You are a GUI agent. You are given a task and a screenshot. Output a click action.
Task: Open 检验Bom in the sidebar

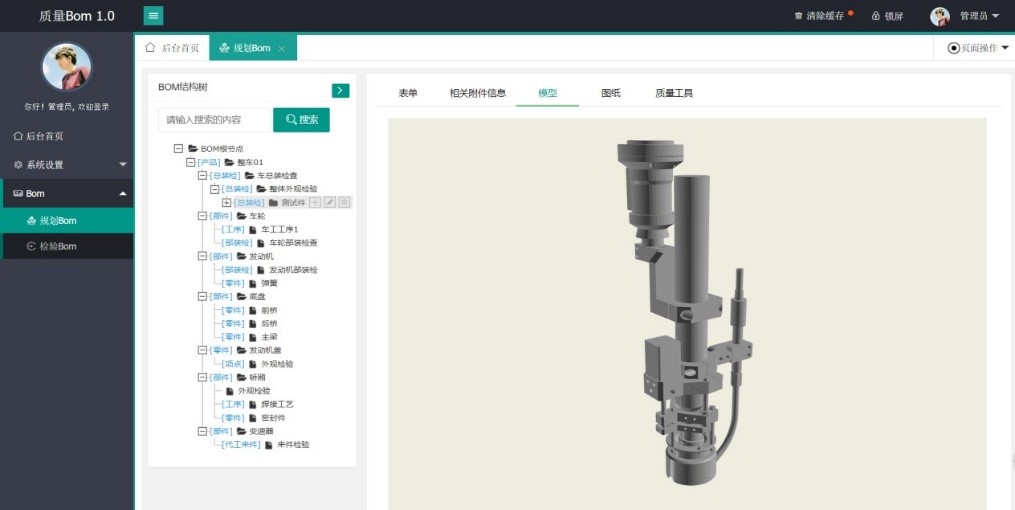pyautogui.click(x=67, y=247)
